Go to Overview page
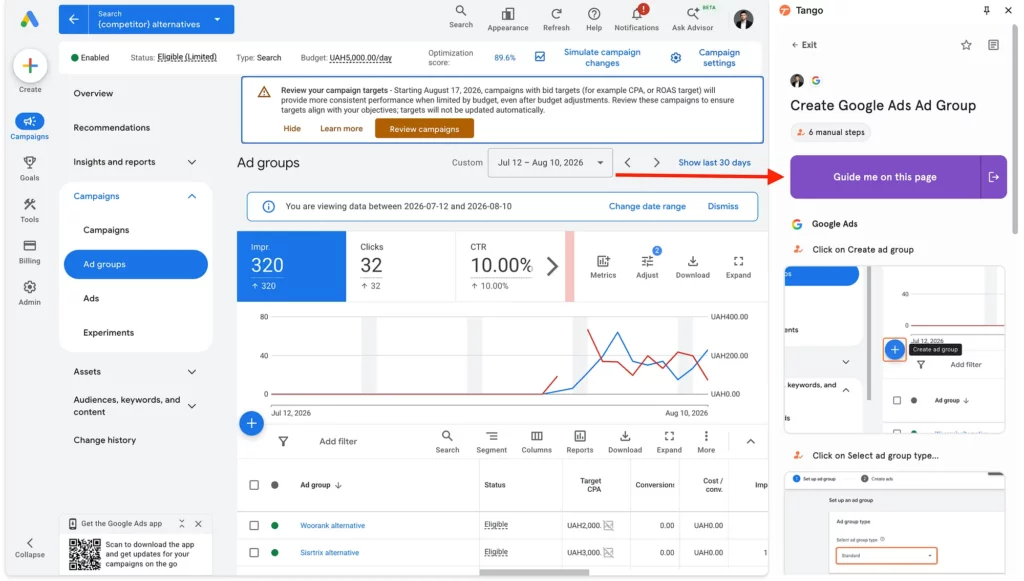The width and height of the screenshot is (1024, 581). point(93,93)
